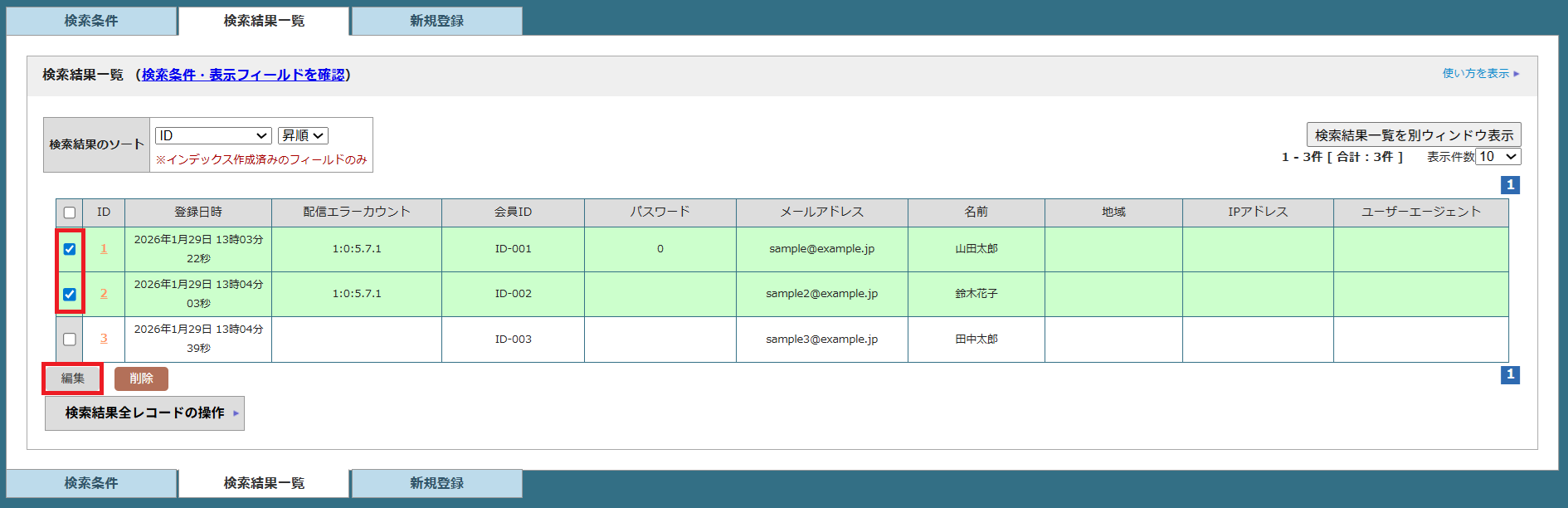
Task: Switch to the top 新規登録 tab
Action: click(x=436, y=21)
